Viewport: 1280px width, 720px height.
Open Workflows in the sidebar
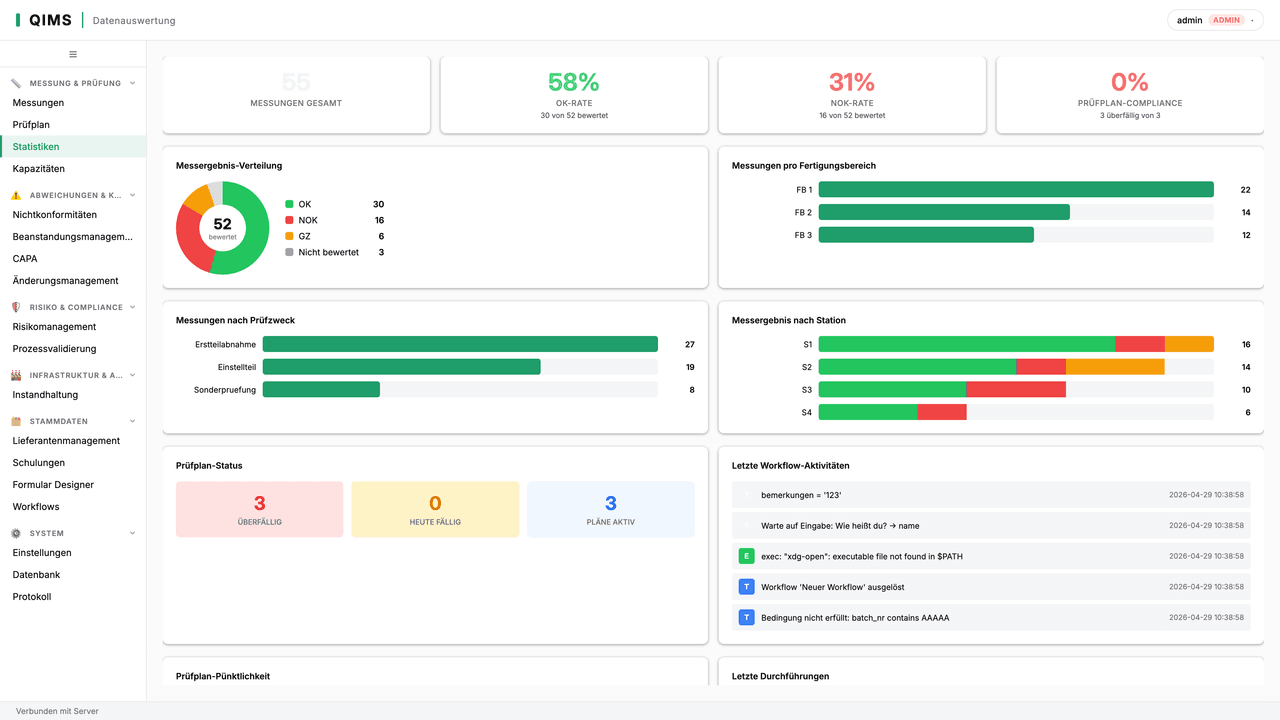coord(73,507)
